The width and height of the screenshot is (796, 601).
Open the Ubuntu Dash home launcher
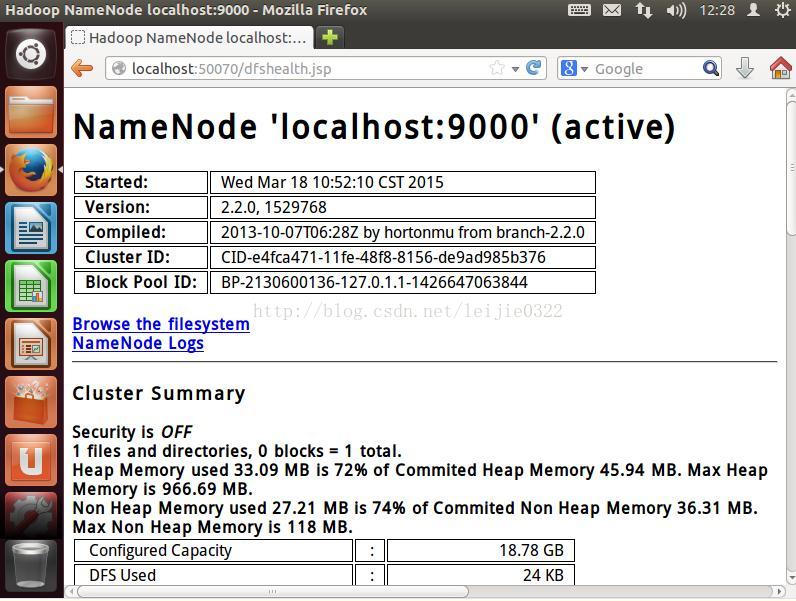(x=31, y=54)
